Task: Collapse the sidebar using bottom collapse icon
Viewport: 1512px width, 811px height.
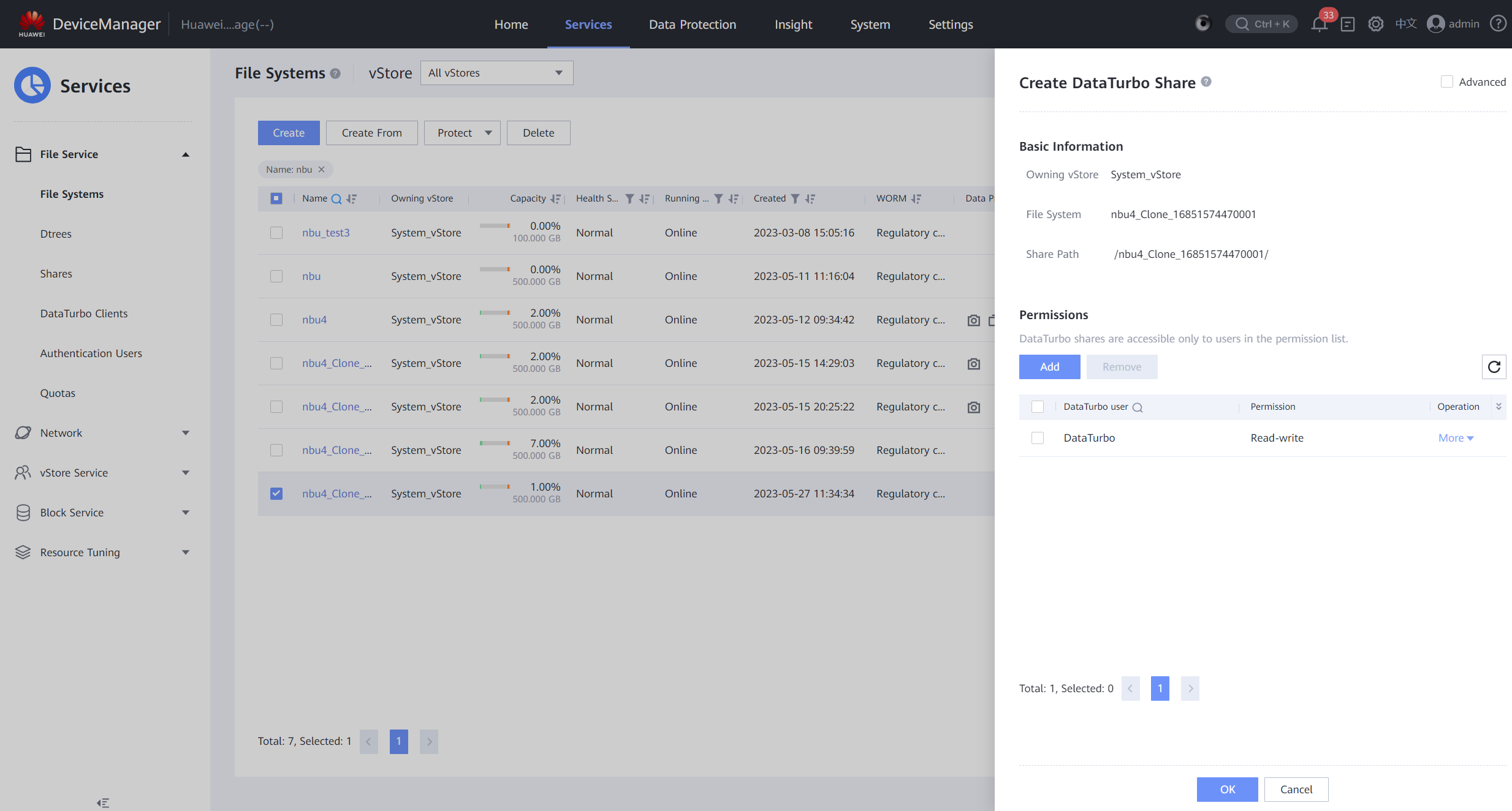Action: 103,802
